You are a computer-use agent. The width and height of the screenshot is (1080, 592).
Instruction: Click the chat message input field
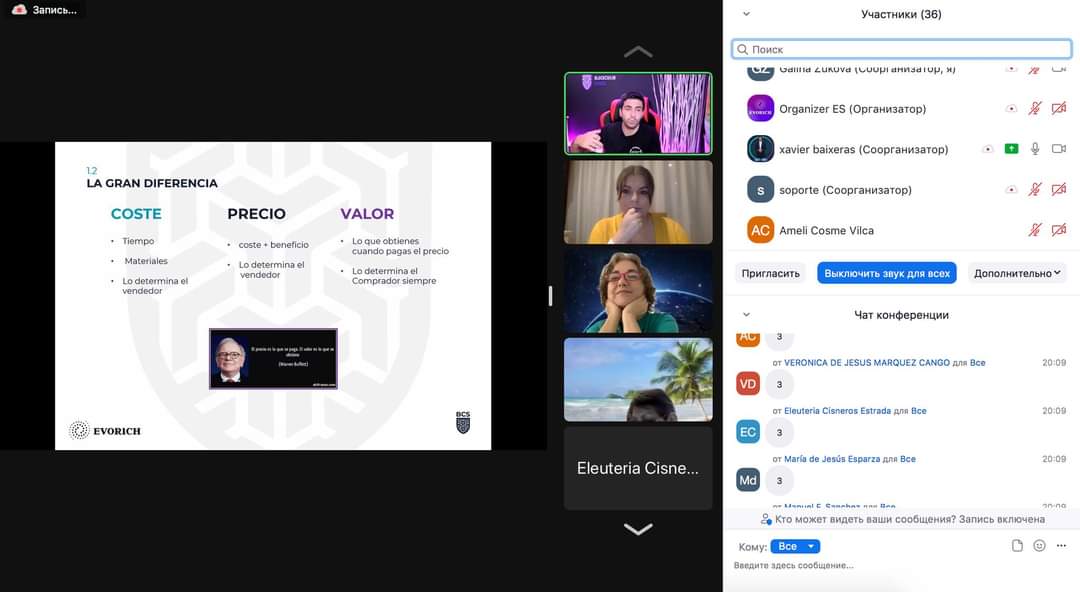(901, 566)
